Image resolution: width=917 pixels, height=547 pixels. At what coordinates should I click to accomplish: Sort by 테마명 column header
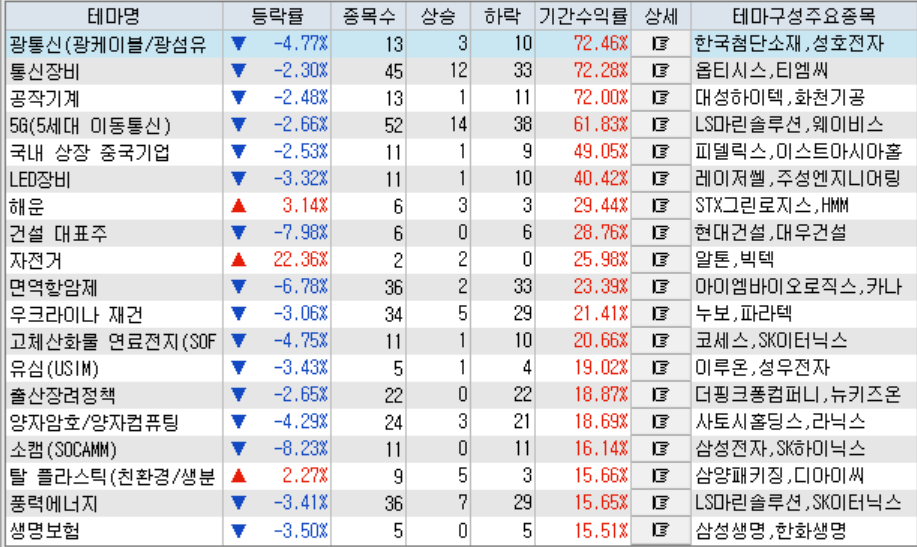pos(114,16)
